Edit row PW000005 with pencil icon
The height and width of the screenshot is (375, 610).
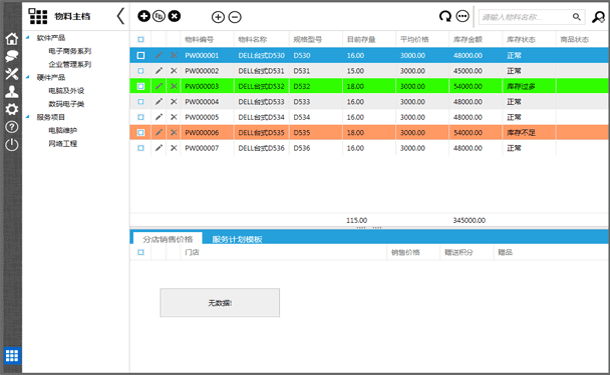(159, 117)
